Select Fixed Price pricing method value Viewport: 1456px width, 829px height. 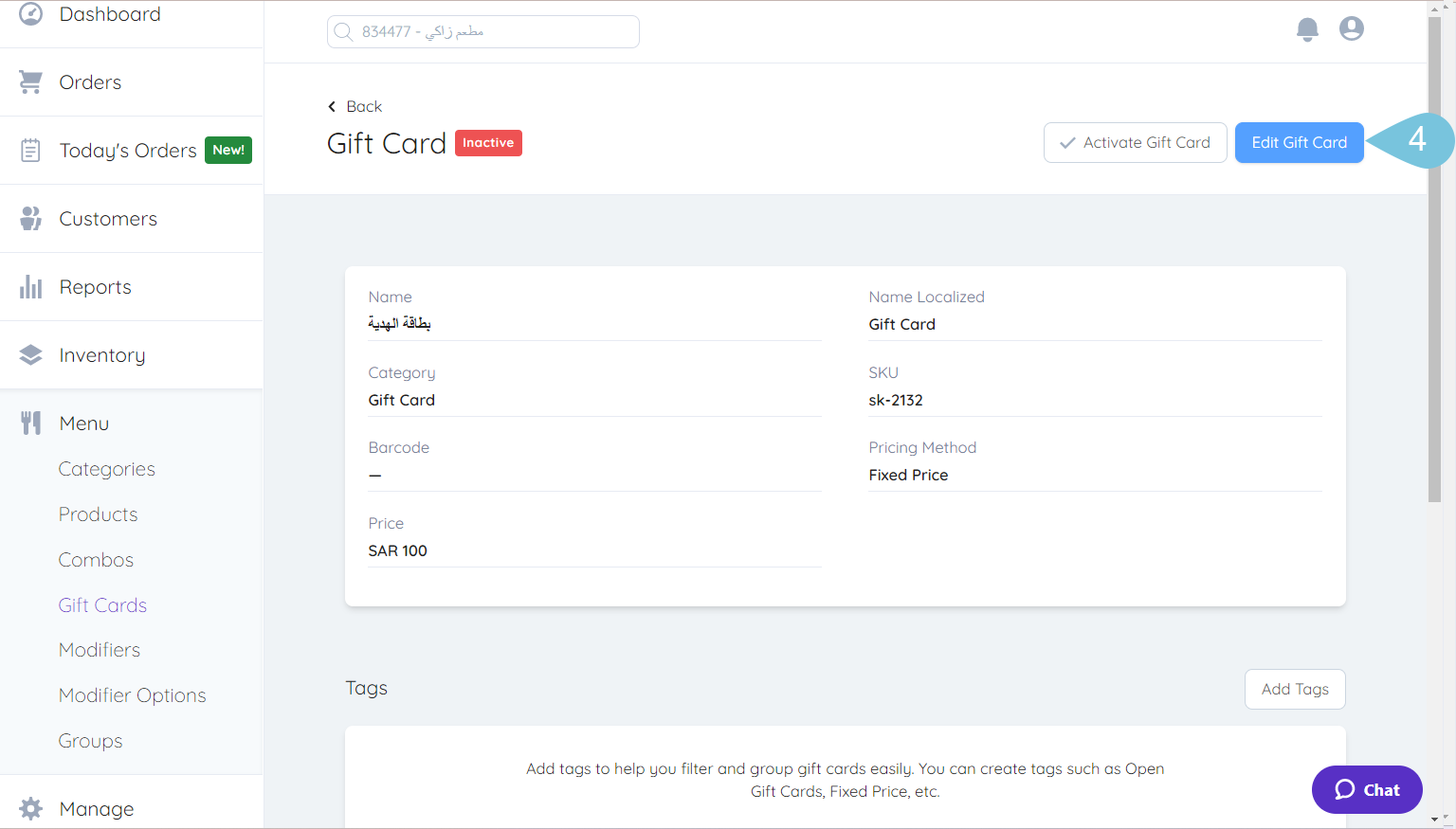click(908, 475)
